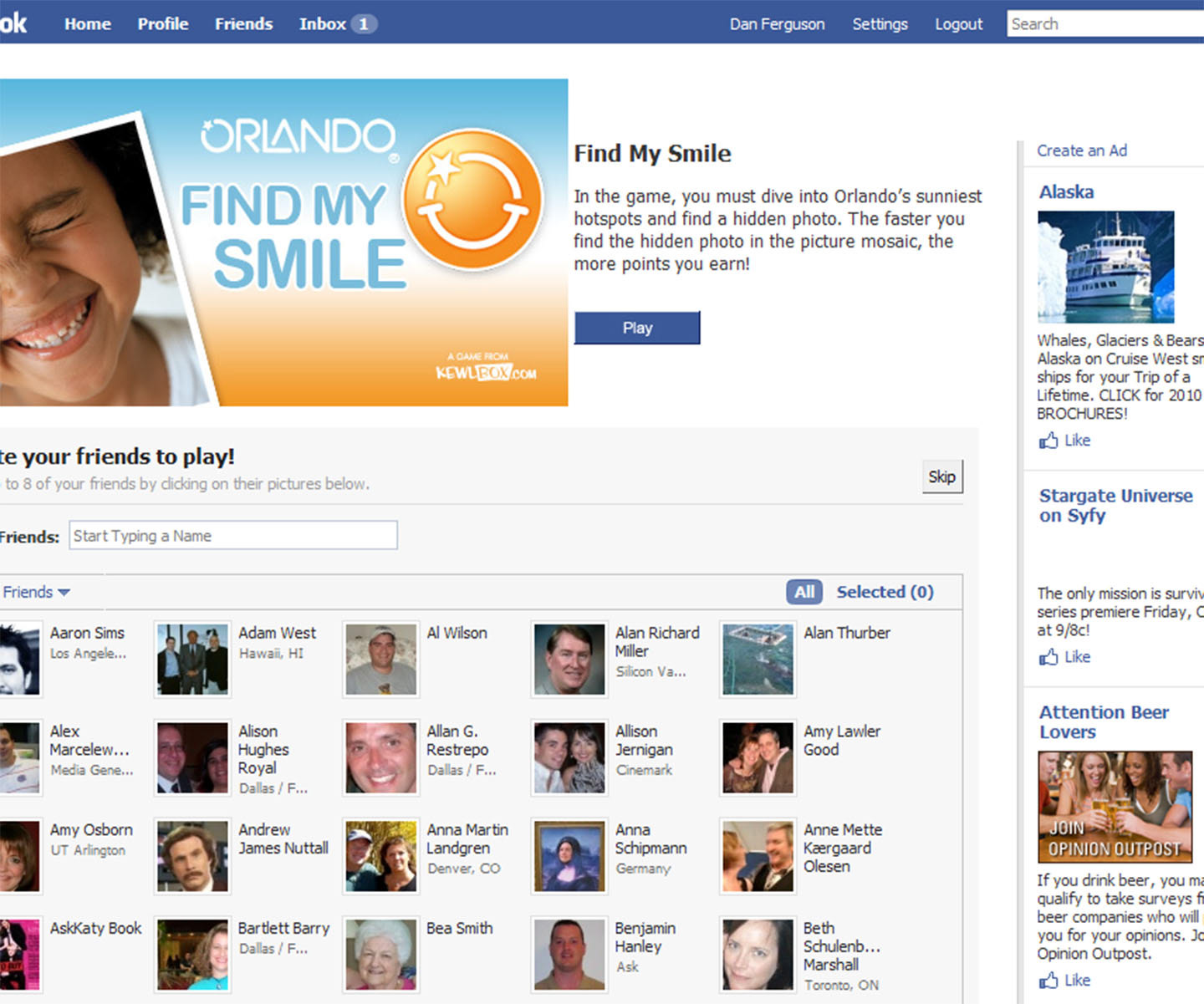Select Alan Richard Miller profile picture

[569, 660]
